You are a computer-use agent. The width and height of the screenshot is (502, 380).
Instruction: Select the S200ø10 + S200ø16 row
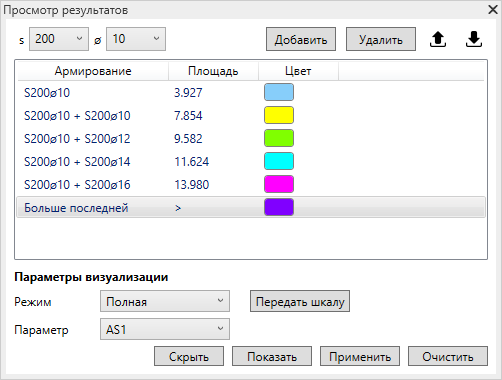pyautogui.click(x=251, y=184)
